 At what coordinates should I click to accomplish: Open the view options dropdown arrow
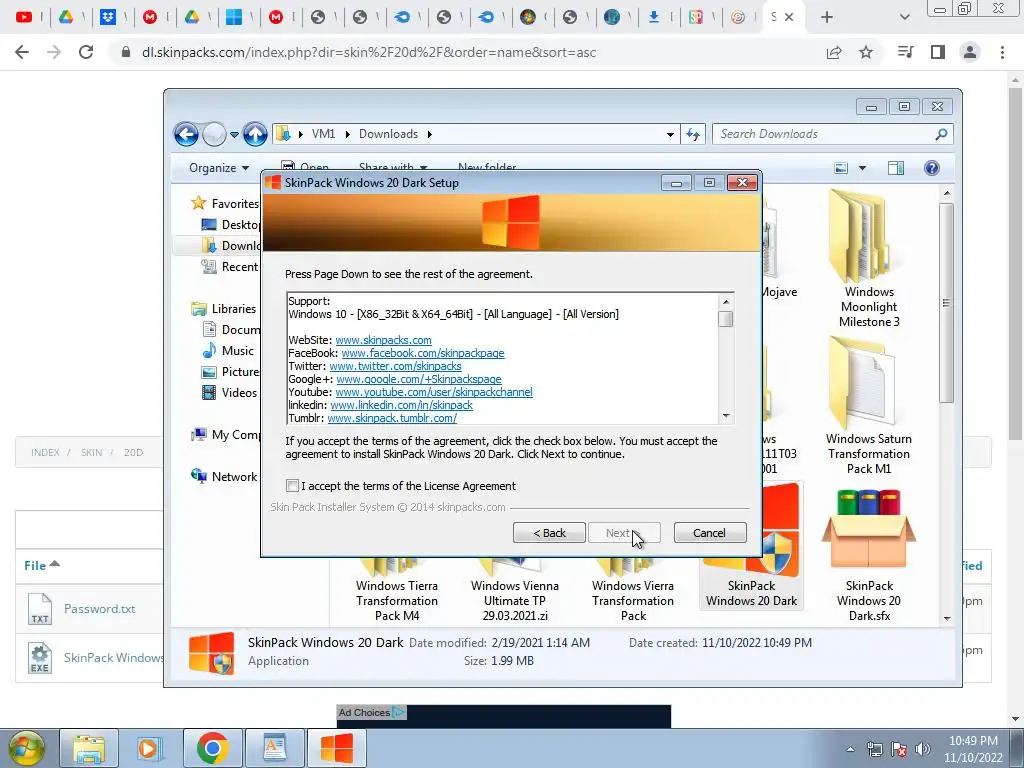pos(862,168)
